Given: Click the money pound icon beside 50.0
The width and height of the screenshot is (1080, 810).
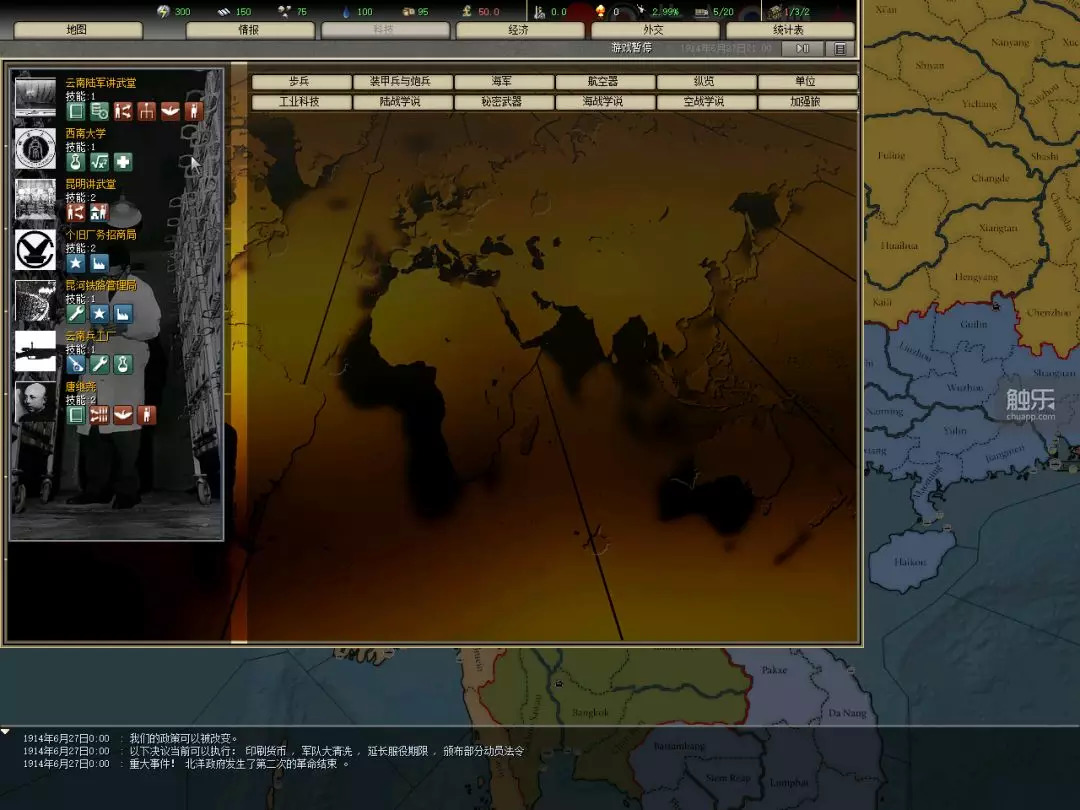Looking at the screenshot, I should (x=467, y=11).
